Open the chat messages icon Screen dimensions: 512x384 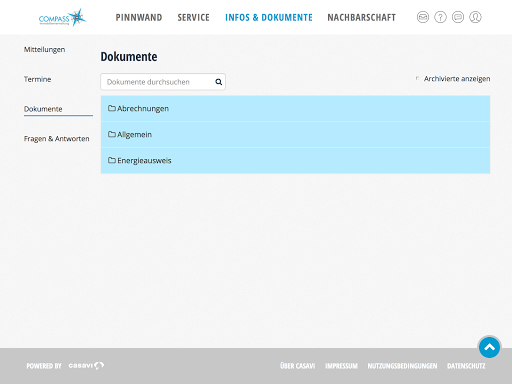click(x=458, y=17)
